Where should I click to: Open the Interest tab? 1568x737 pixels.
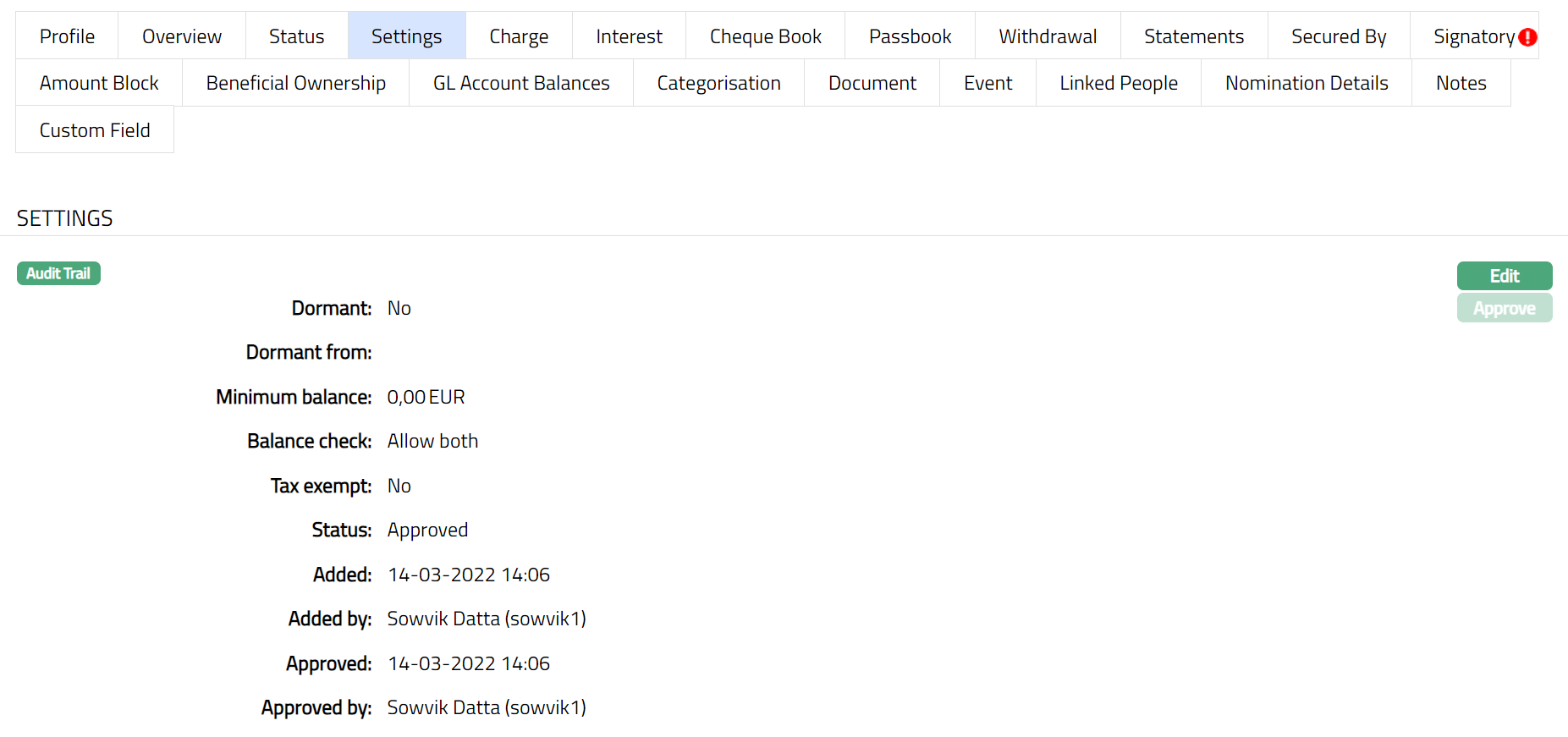[x=629, y=36]
